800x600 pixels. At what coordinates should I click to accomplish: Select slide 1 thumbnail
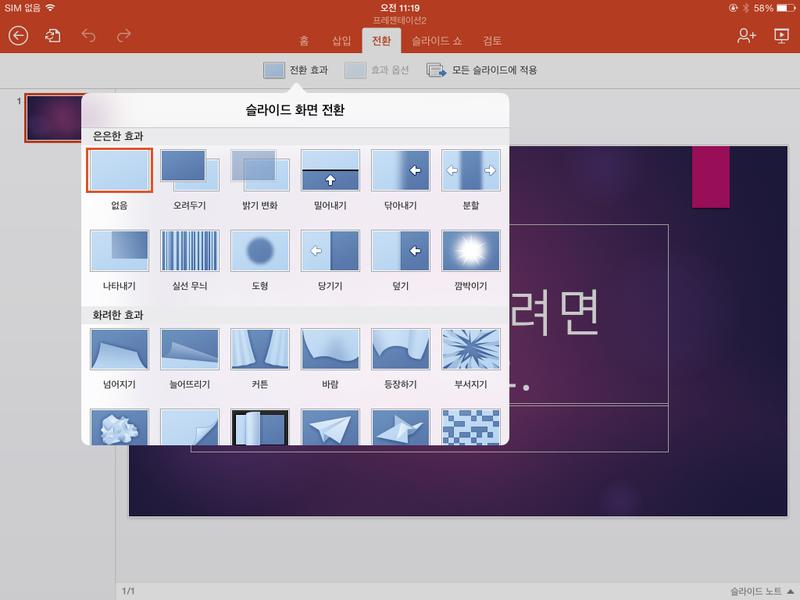coord(54,118)
